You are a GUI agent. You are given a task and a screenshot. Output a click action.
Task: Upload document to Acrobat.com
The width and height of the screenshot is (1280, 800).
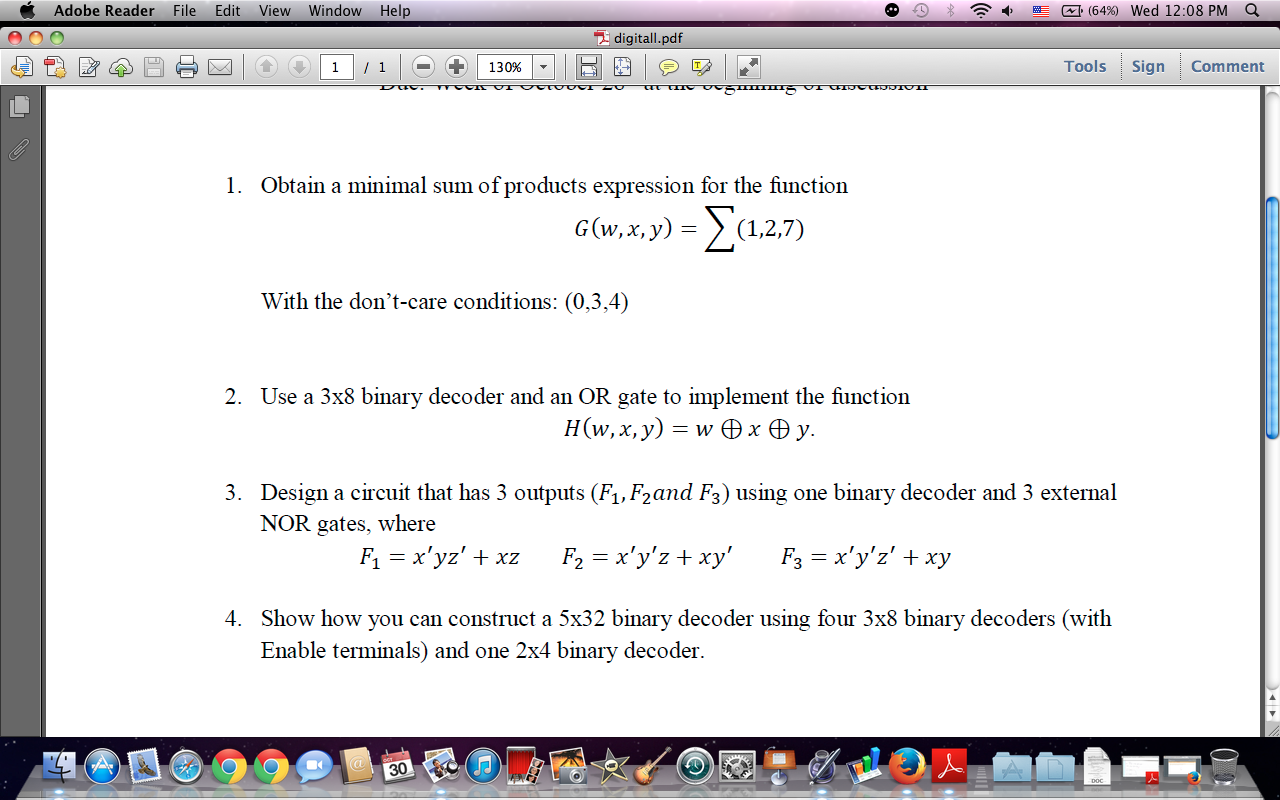(x=122, y=67)
